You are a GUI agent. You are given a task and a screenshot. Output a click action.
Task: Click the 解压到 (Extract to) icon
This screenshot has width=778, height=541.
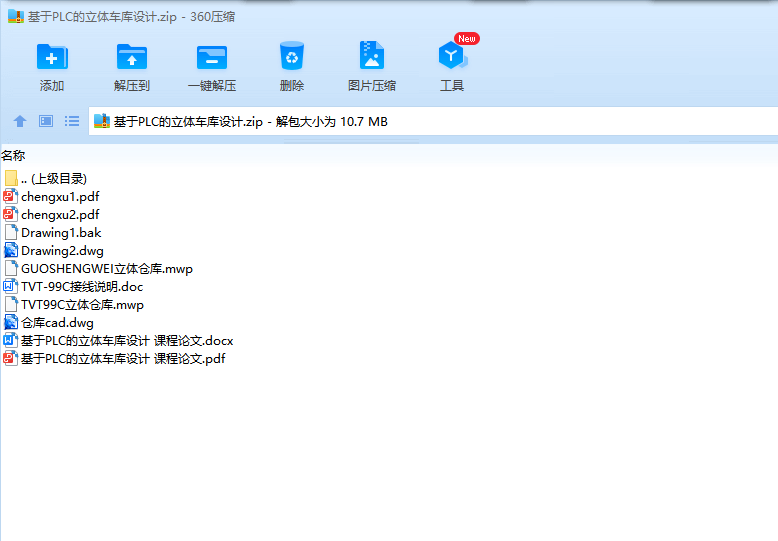[131, 57]
